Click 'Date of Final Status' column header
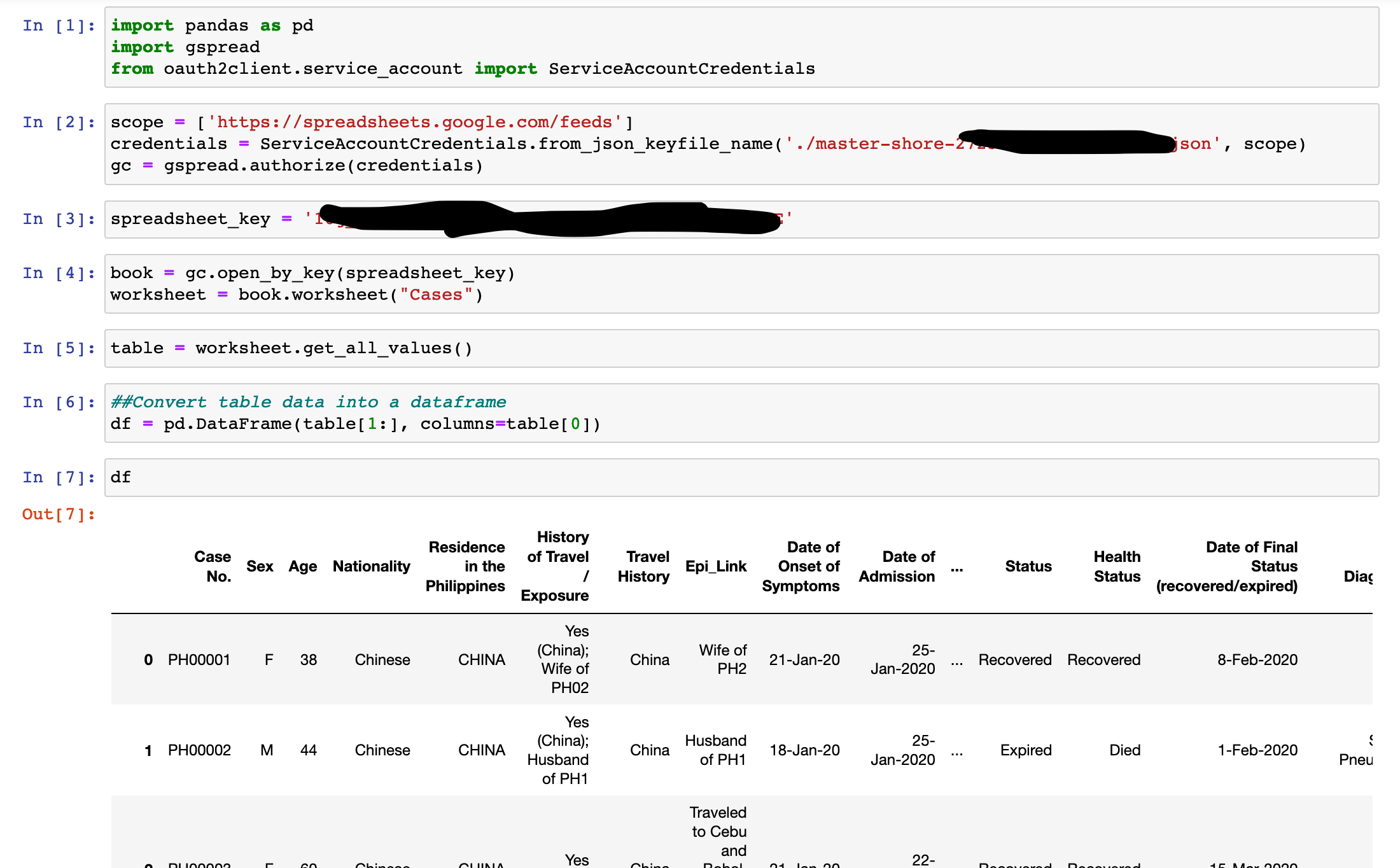Image resolution: width=1400 pixels, height=868 pixels. pos(1227,566)
